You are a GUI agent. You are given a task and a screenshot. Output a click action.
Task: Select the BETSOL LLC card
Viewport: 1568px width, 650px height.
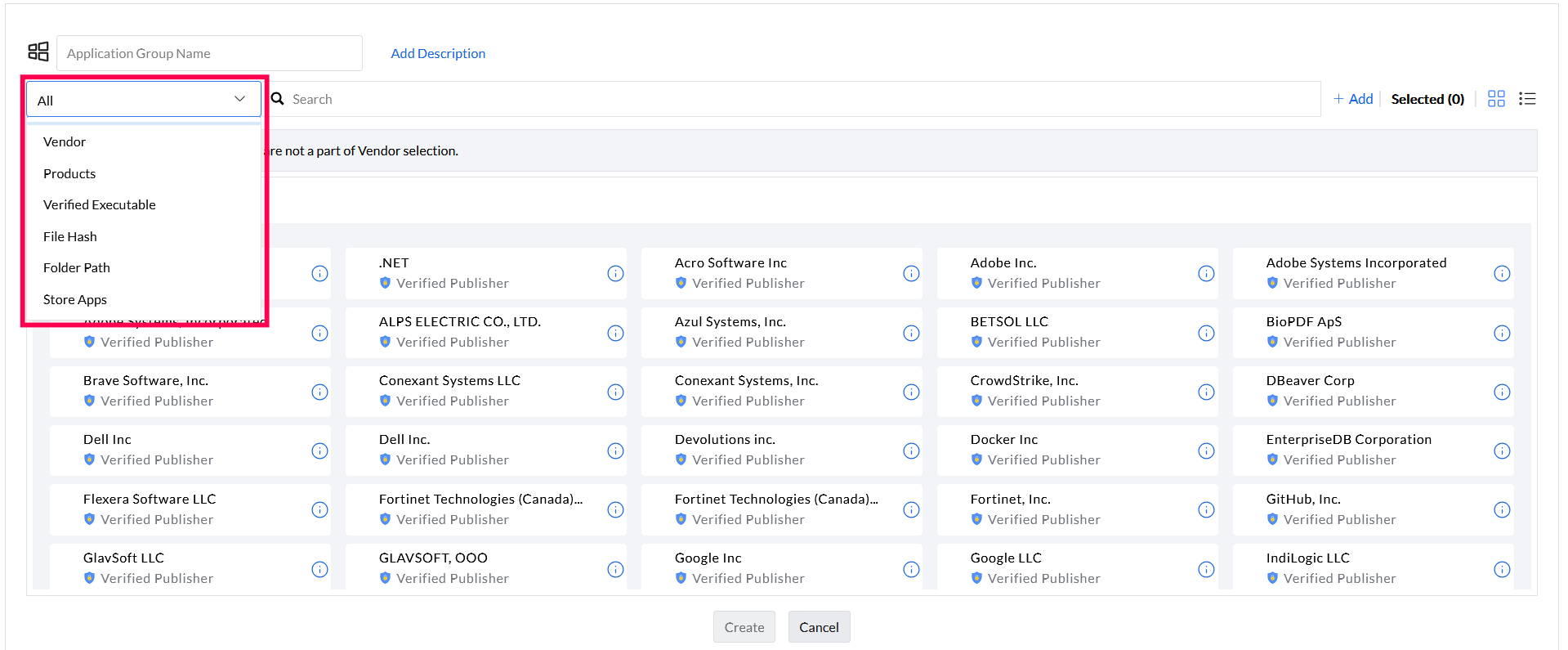[x=1078, y=332]
